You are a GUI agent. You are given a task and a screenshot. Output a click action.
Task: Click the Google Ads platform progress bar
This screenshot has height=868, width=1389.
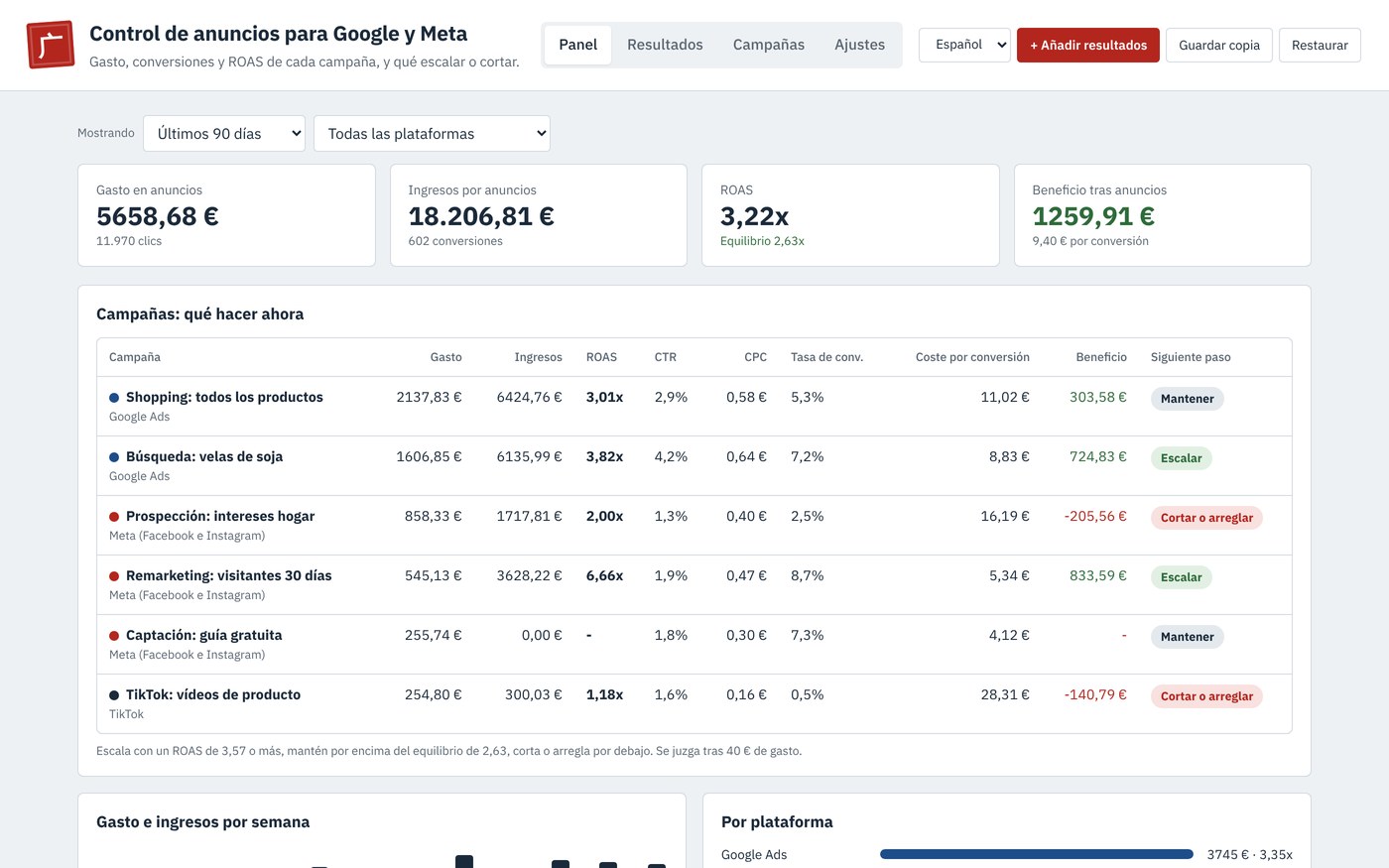coord(1037,854)
